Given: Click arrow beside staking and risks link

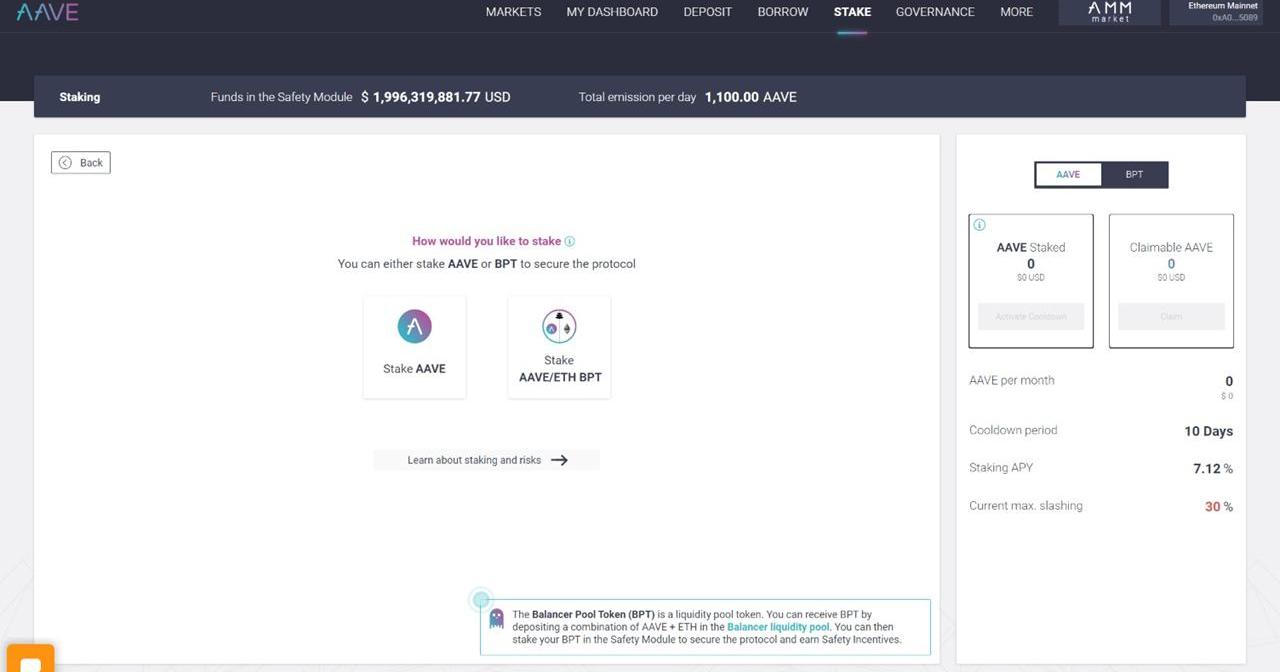Looking at the screenshot, I should pyautogui.click(x=560, y=460).
